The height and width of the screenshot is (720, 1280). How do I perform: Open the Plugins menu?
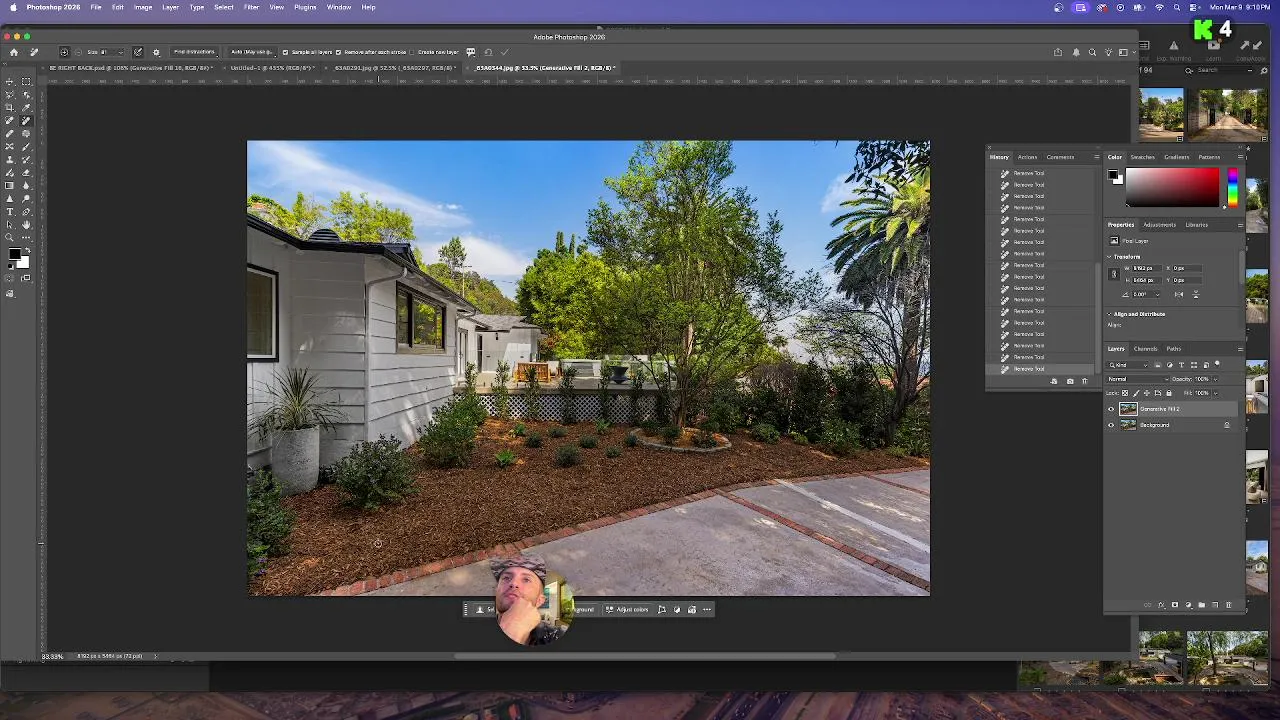pyautogui.click(x=305, y=7)
